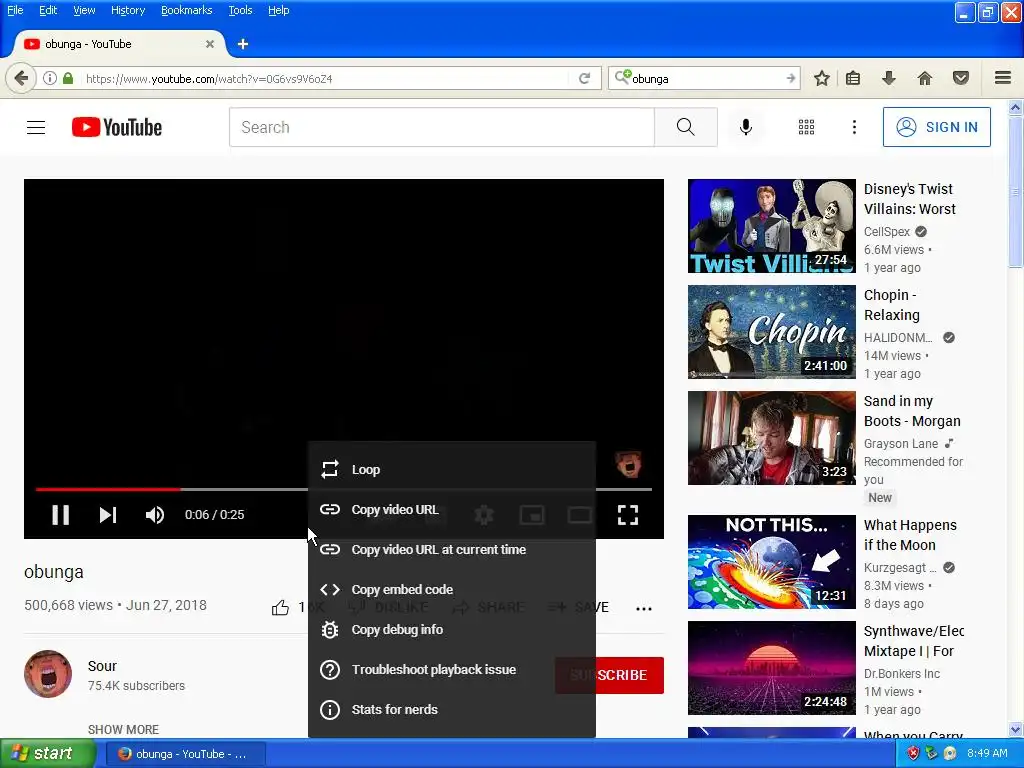Screen dimensions: 1024x768
Task: Click the page scrollbar down arrow
Action: pyautogui.click(x=1015, y=729)
